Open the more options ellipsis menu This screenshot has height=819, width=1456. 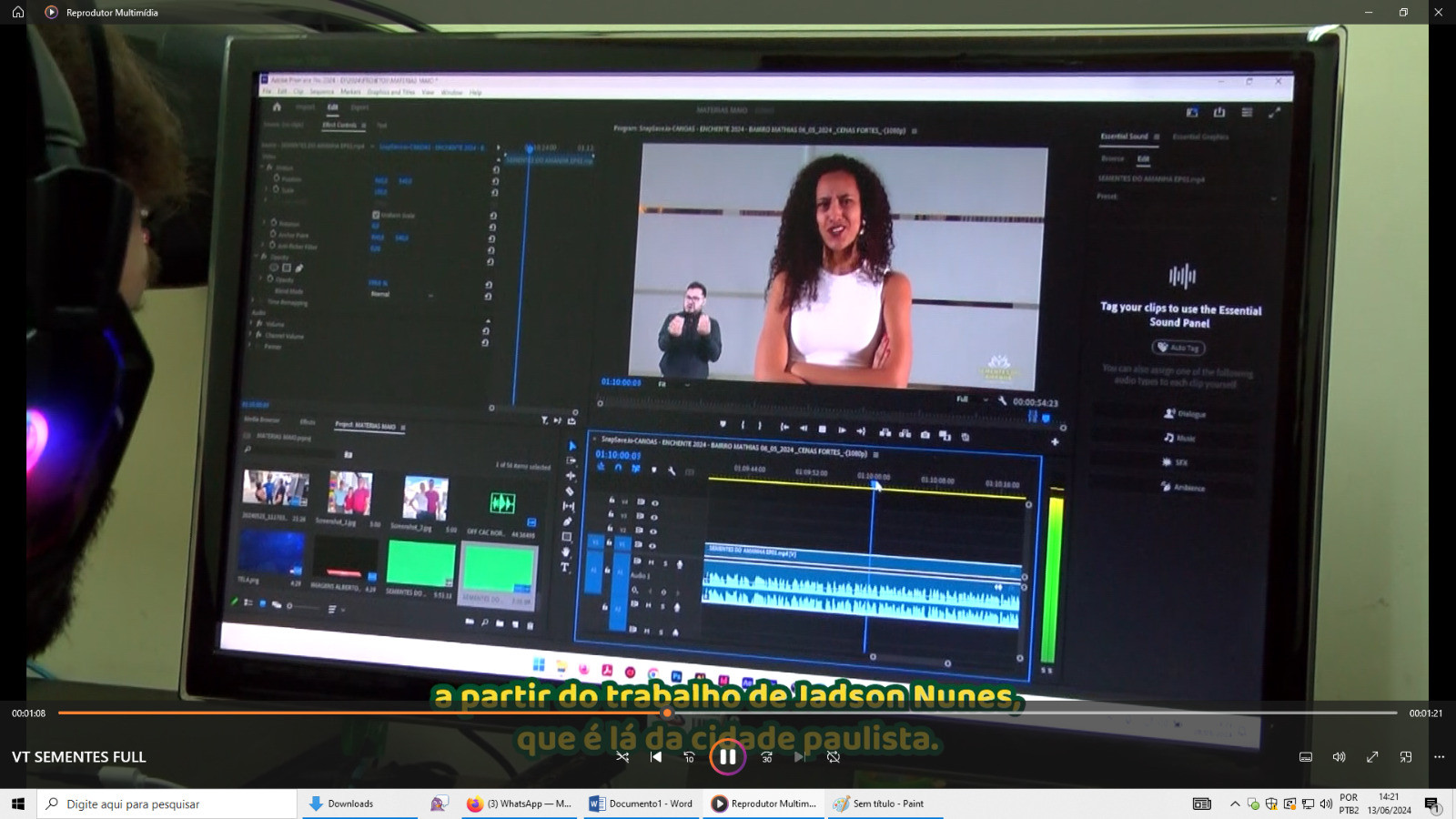1439,757
